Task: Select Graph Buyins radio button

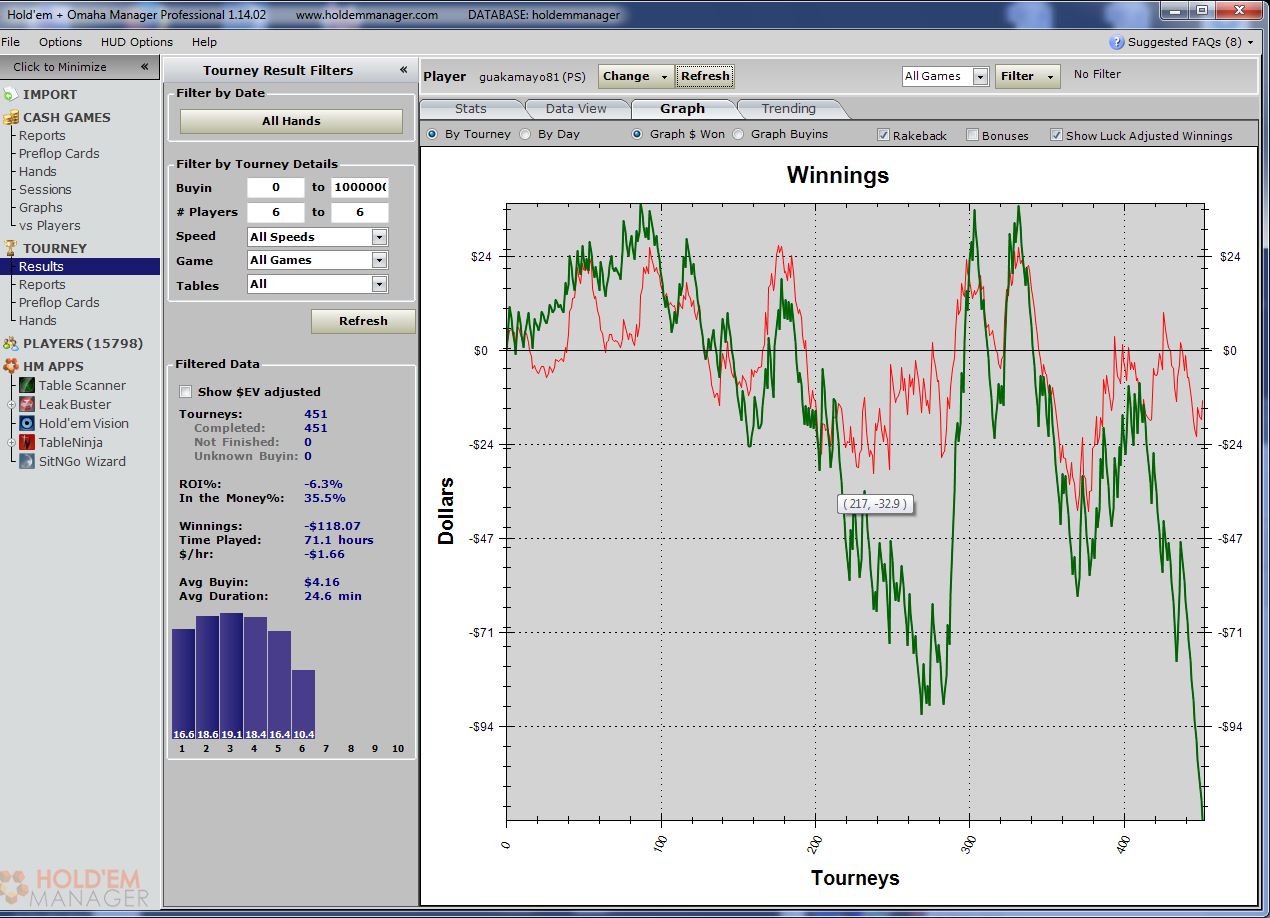Action: (738, 134)
